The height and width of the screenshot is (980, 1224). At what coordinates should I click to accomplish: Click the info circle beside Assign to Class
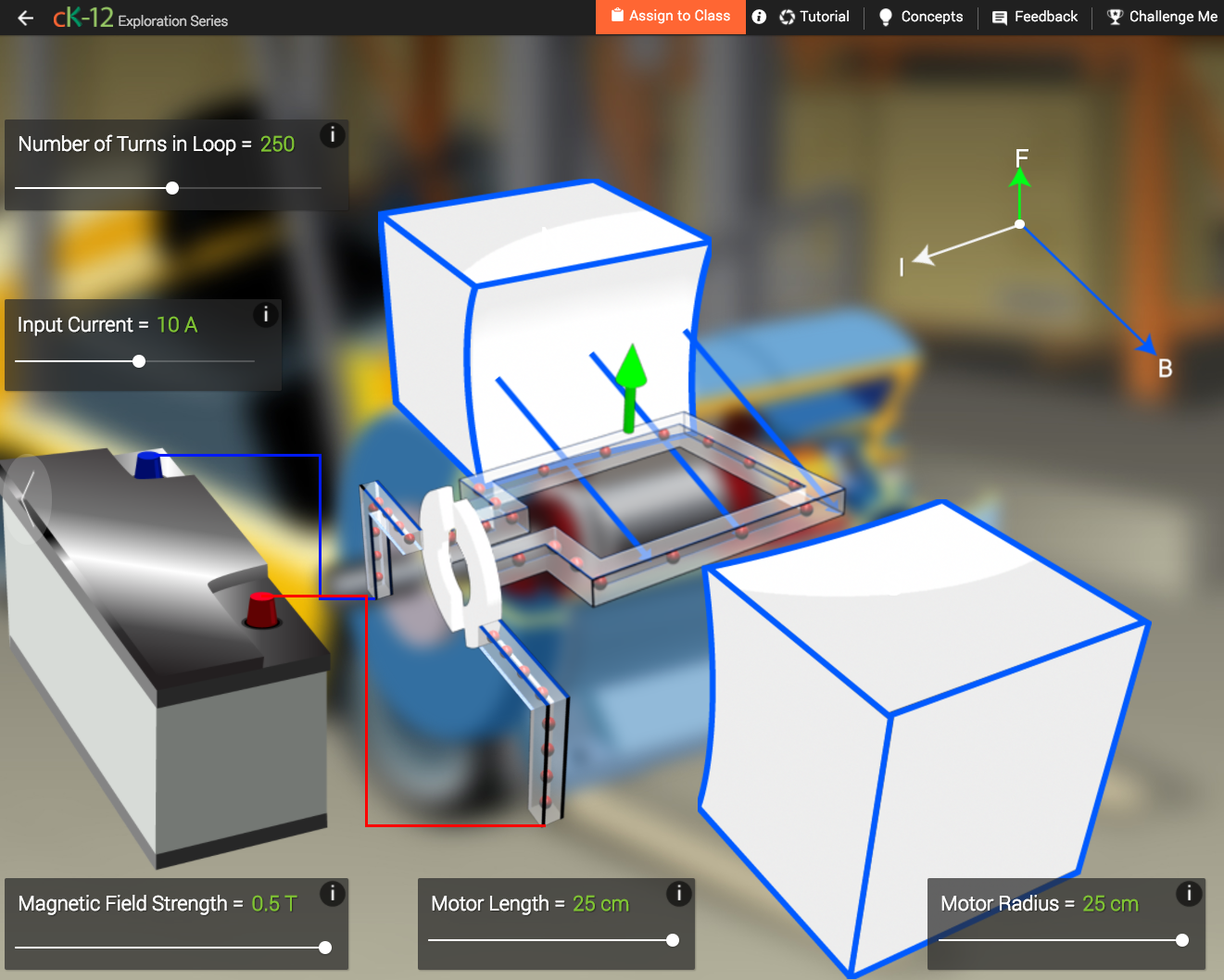point(759,17)
